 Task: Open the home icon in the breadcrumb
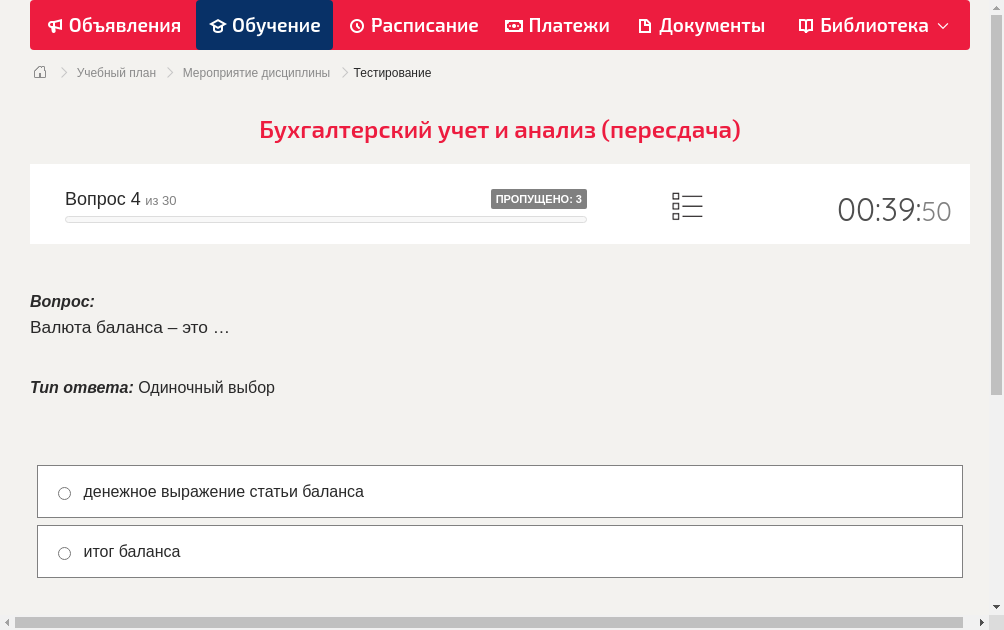click(x=40, y=72)
